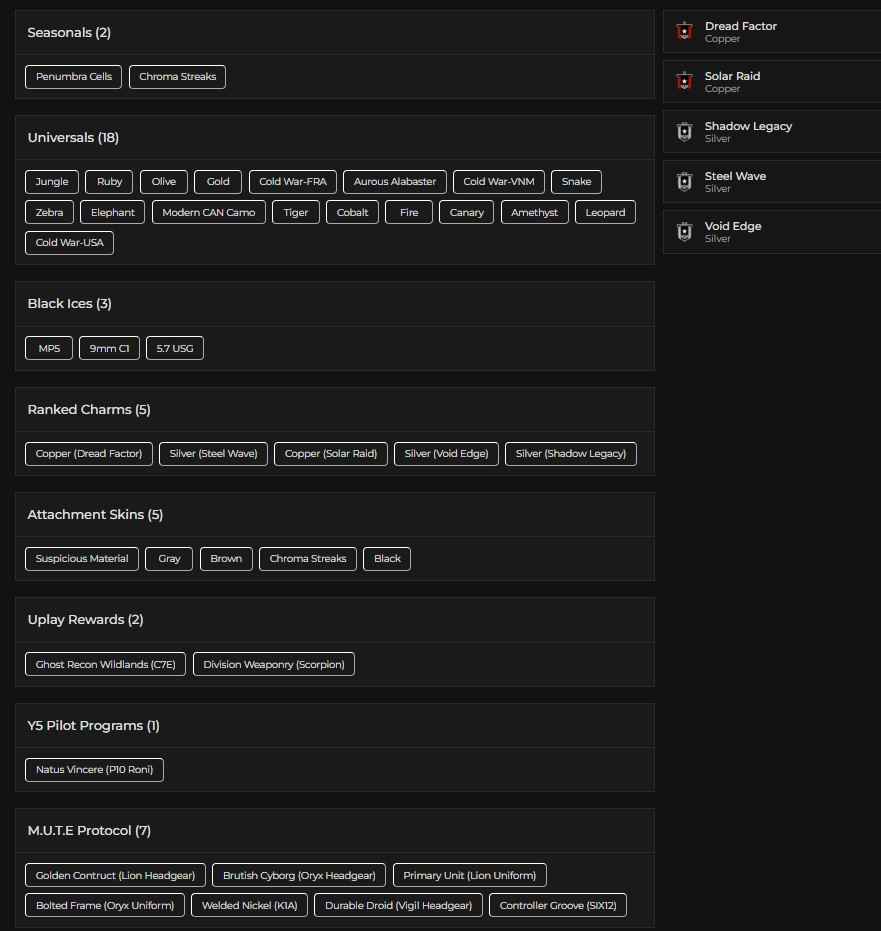The width and height of the screenshot is (881, 931).
Task: Collapse the Universals section header
Action: click(x=75, y=137)
